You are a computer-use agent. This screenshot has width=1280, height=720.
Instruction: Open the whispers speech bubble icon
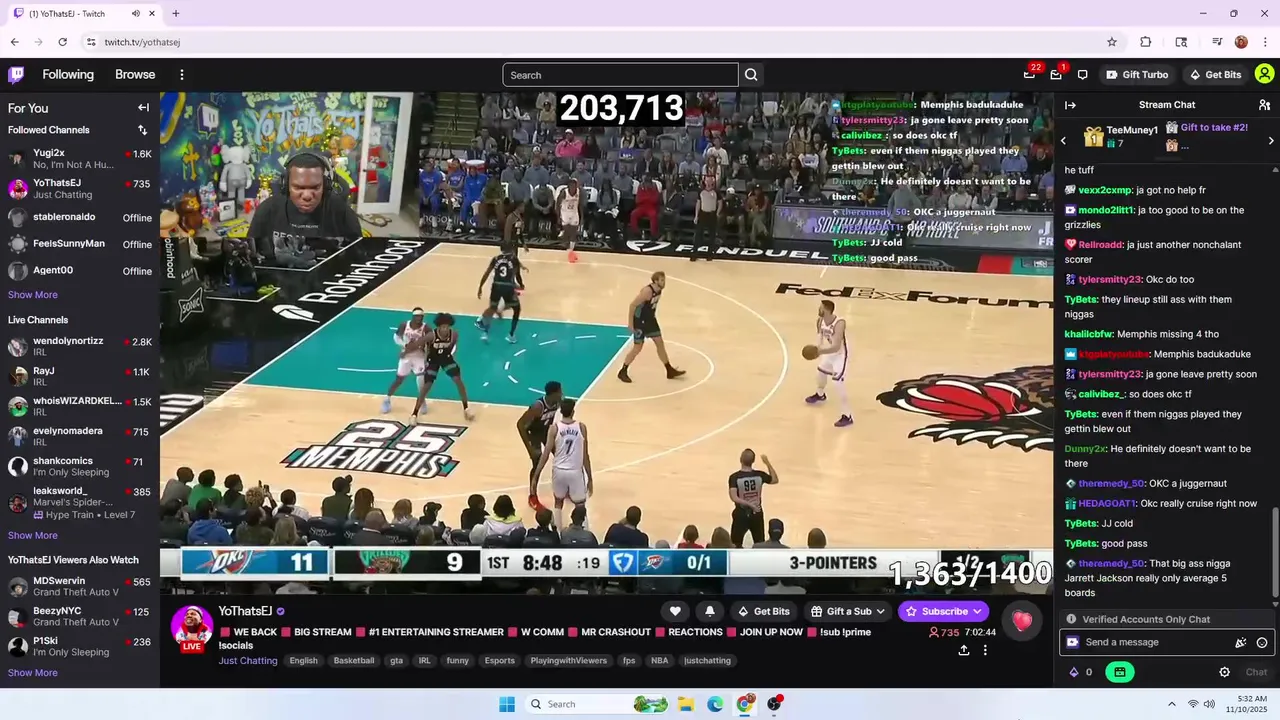pyautogui.click(x=1082, y=75)
